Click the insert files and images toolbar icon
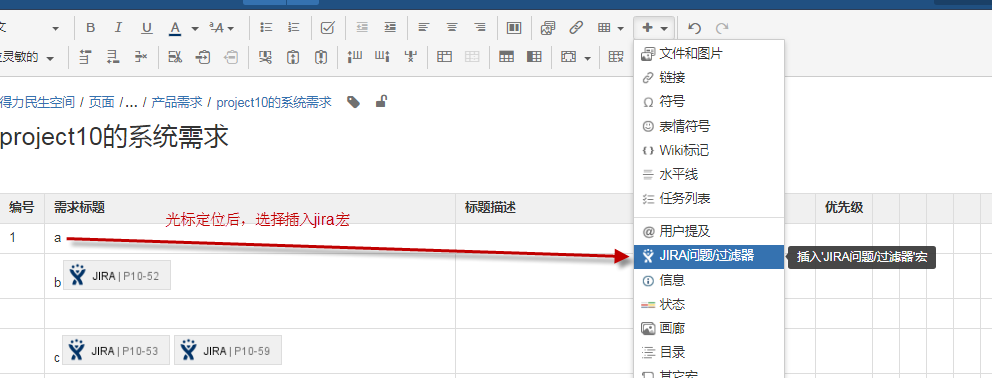 (548, 28)
